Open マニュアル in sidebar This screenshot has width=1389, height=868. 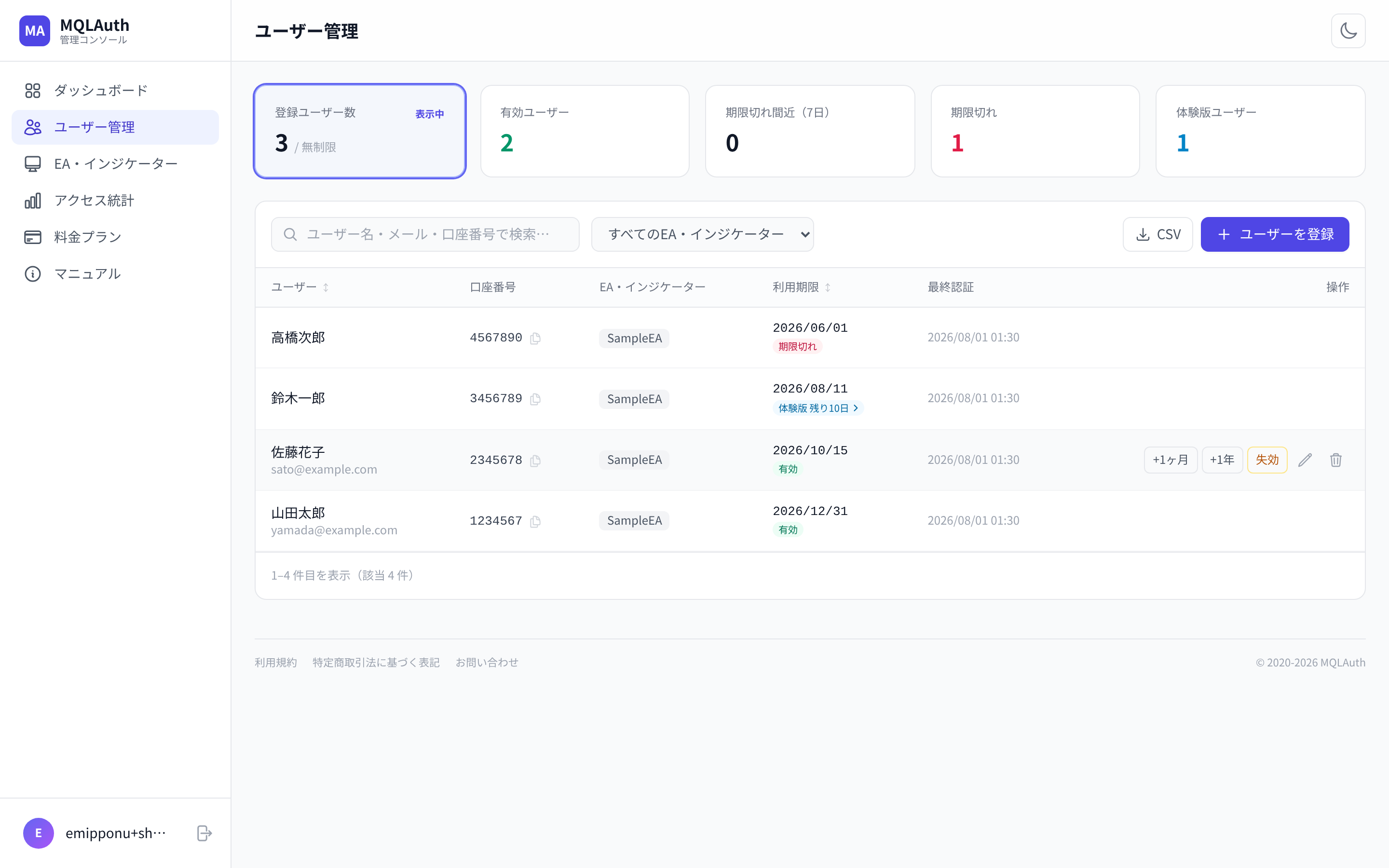click(x=115, y=273)
